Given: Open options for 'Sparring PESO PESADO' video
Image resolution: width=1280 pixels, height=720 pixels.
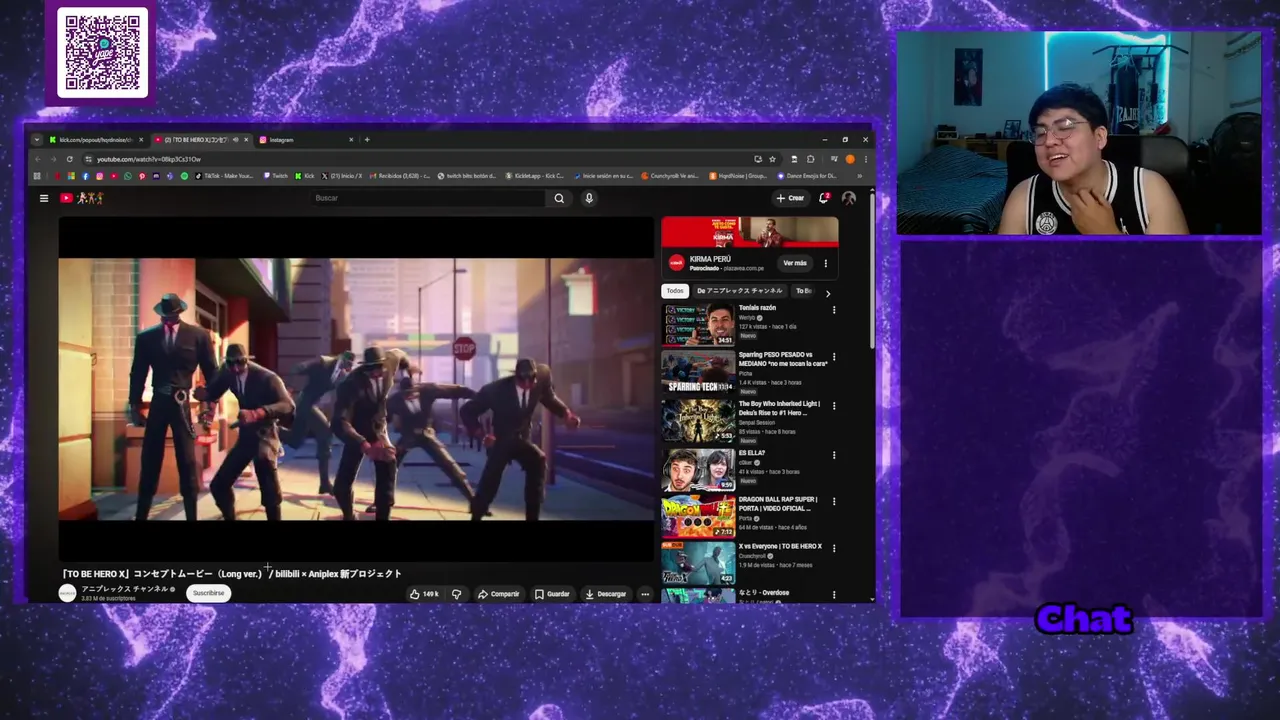Looking at the screenshot, I should coord(834,357).
